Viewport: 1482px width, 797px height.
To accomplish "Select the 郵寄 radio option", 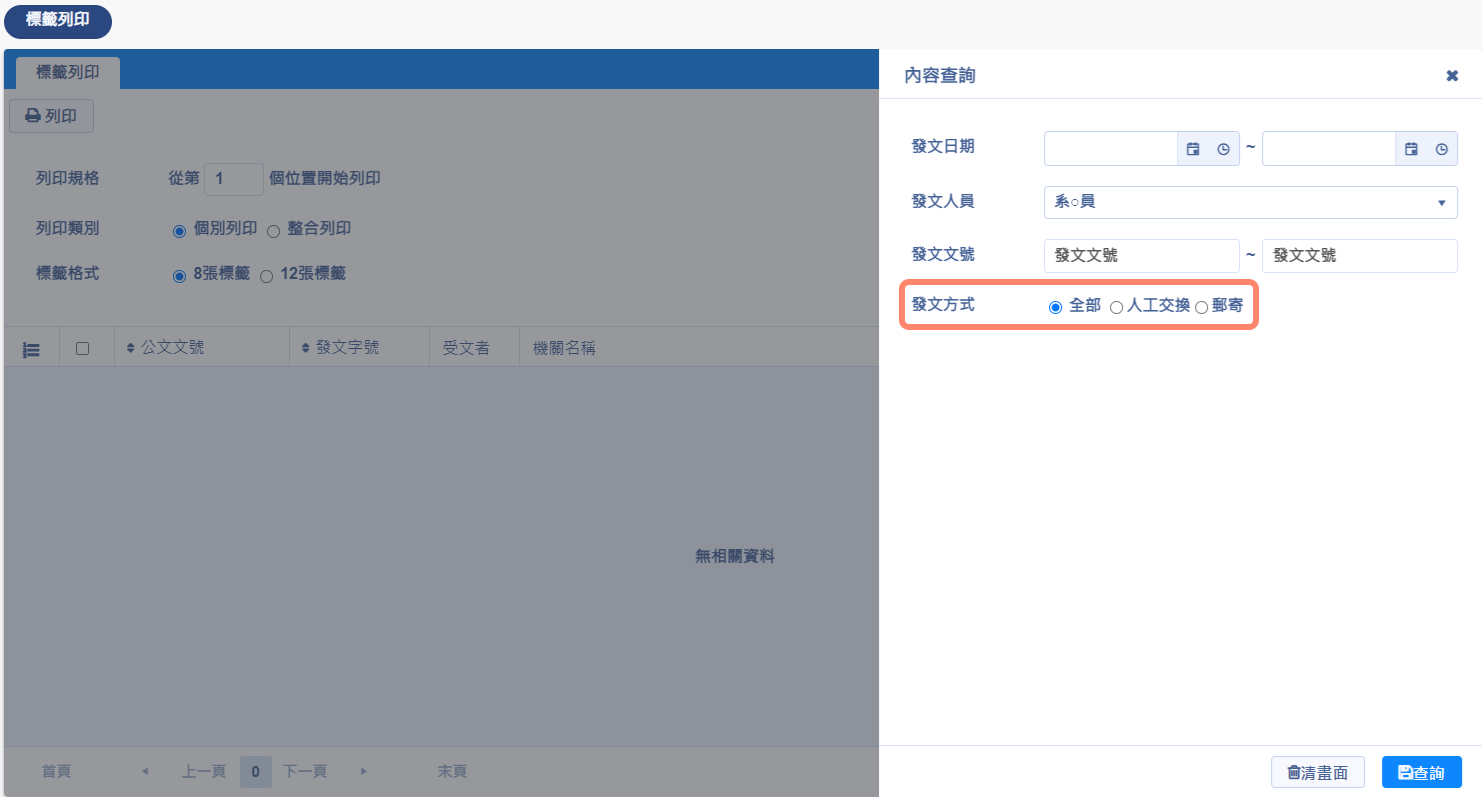I will [x=1202, y=307].
